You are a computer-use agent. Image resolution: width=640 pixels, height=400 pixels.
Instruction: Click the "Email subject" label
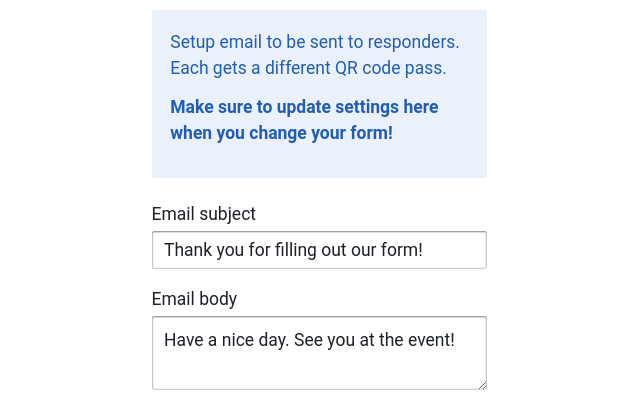coord(204,214)
